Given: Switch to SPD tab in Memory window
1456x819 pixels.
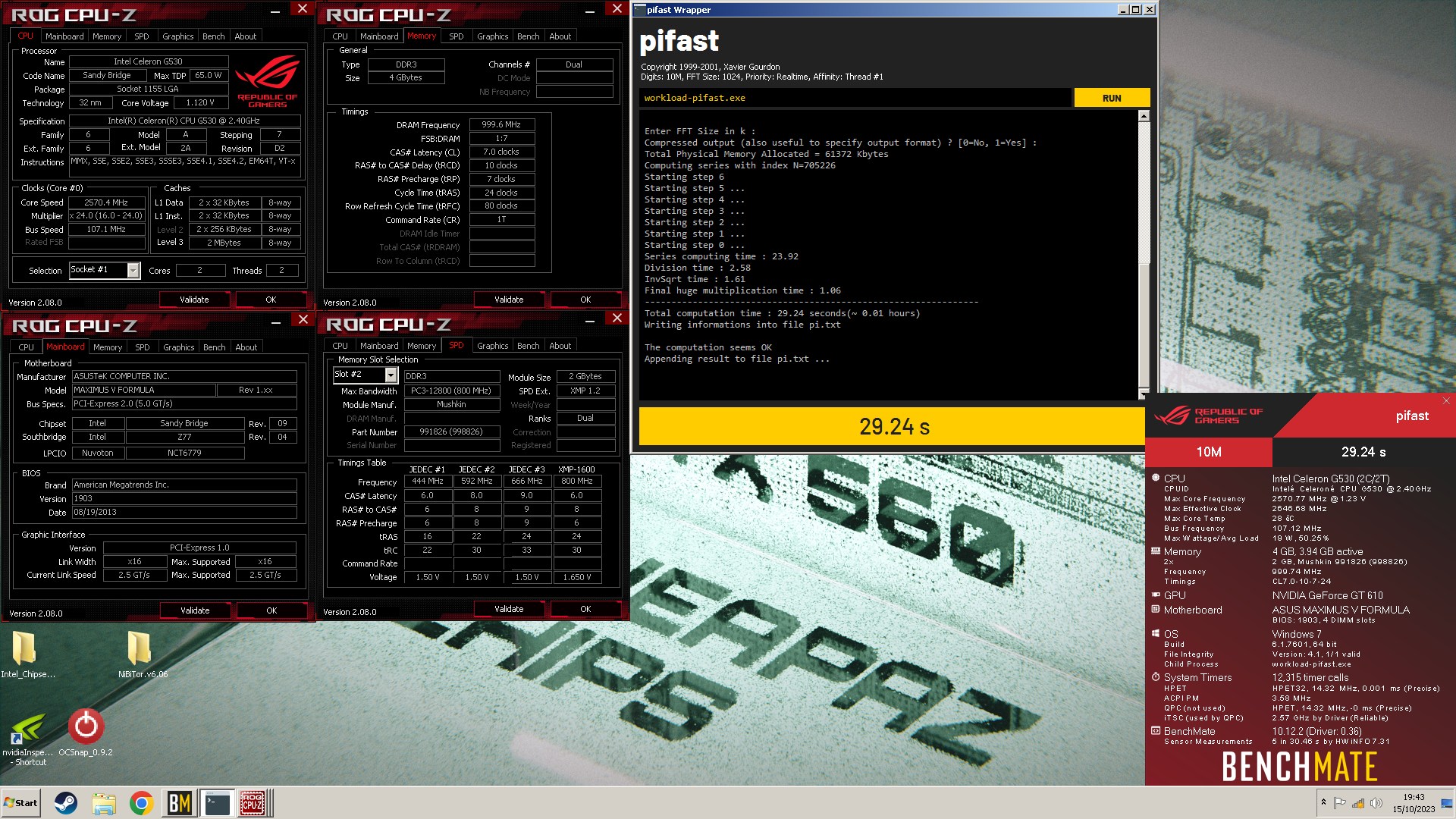Looking at the screenshot, I should 456,36.
